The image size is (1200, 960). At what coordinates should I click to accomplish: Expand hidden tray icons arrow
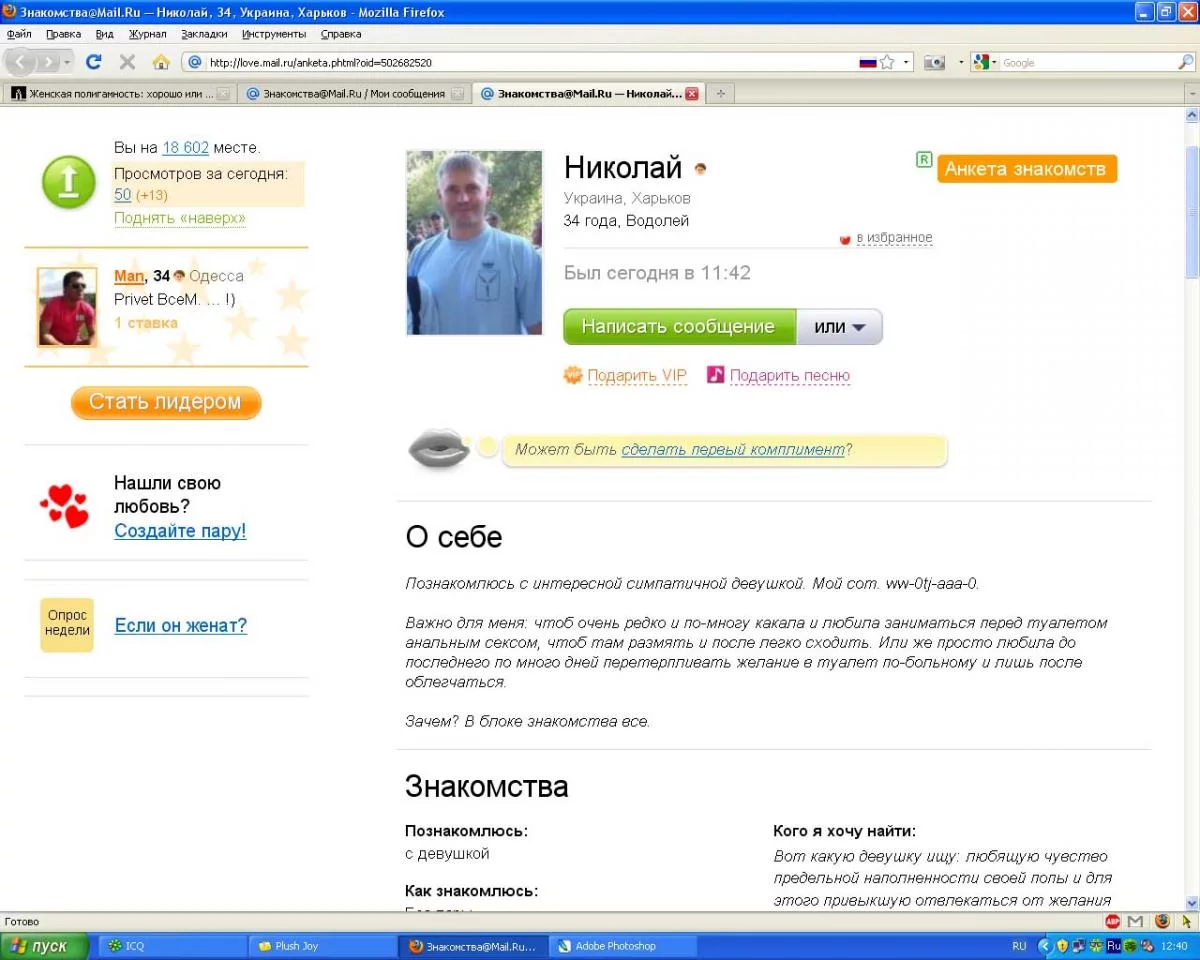(x=1046, y=946)
